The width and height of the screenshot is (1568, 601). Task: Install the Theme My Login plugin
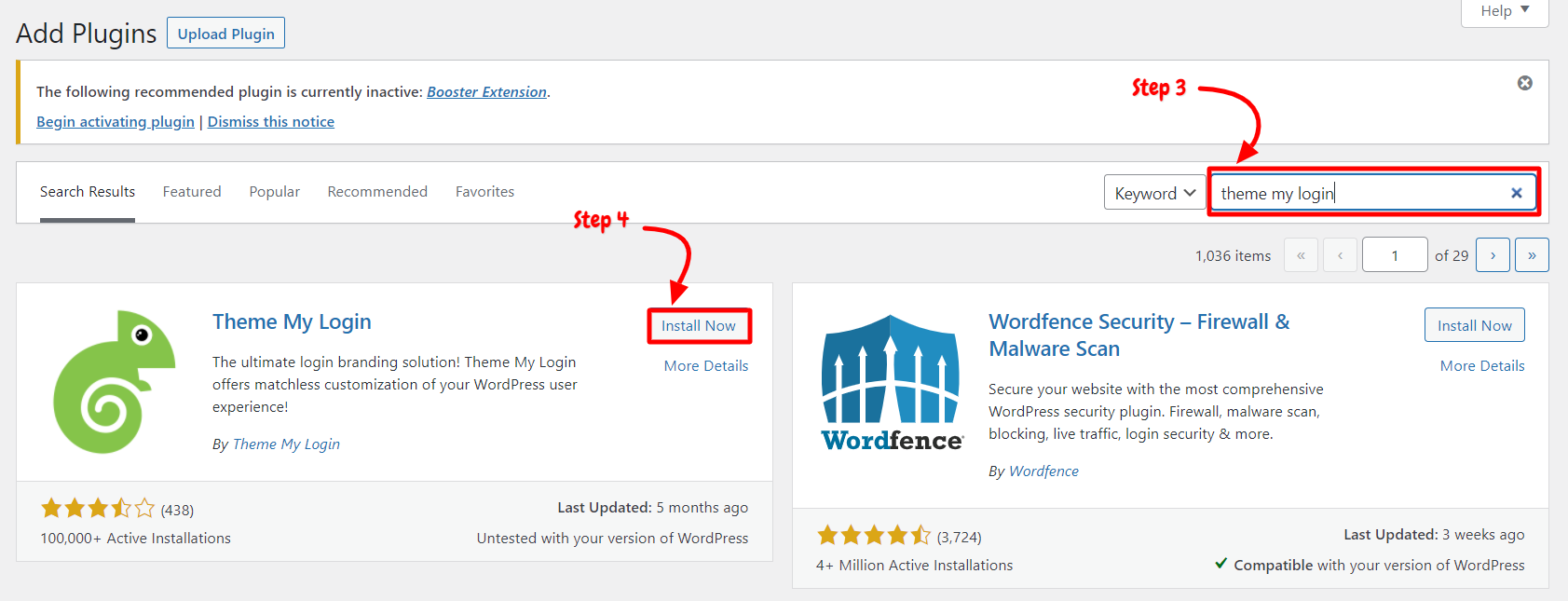pyautogui.click(x=699, y=326)
